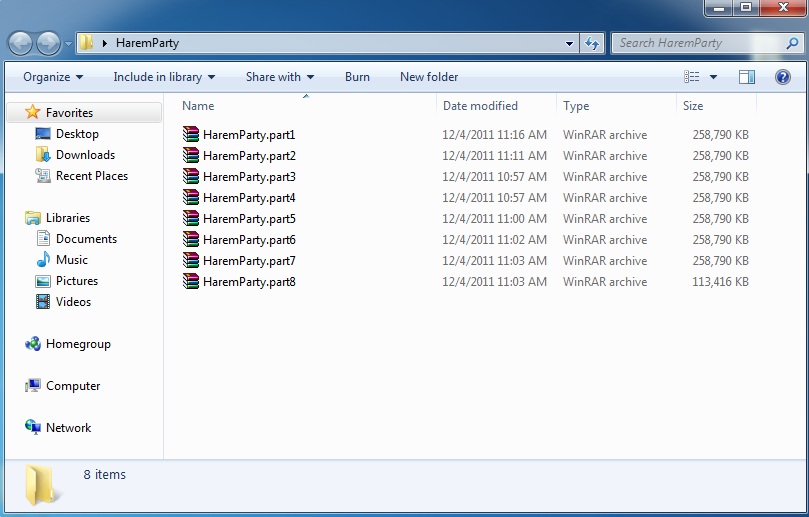Open the Pictures library
809x517 pixels.
(x=77, y=281)
